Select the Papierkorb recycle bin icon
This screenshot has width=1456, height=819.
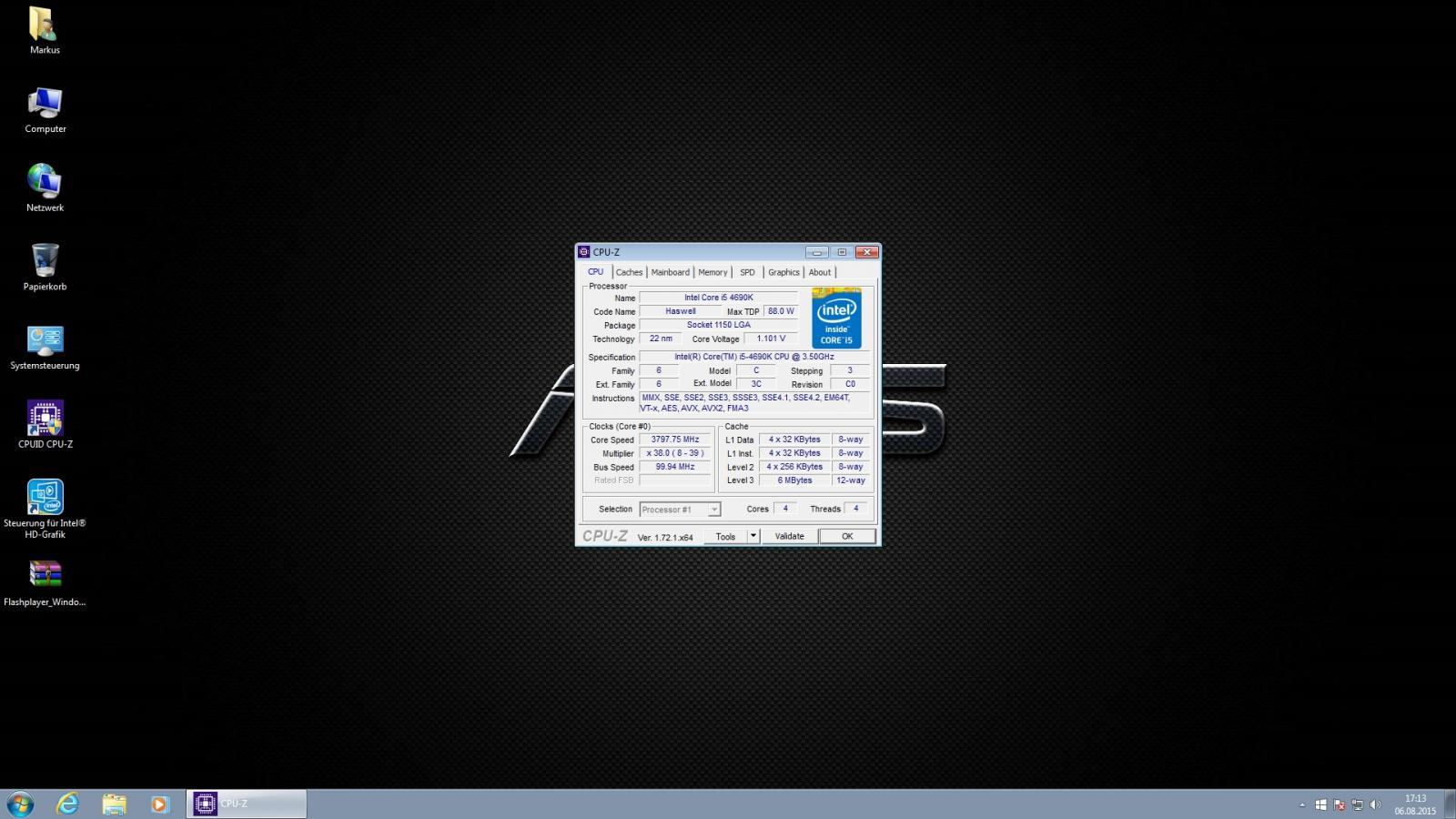pos(45,268)
